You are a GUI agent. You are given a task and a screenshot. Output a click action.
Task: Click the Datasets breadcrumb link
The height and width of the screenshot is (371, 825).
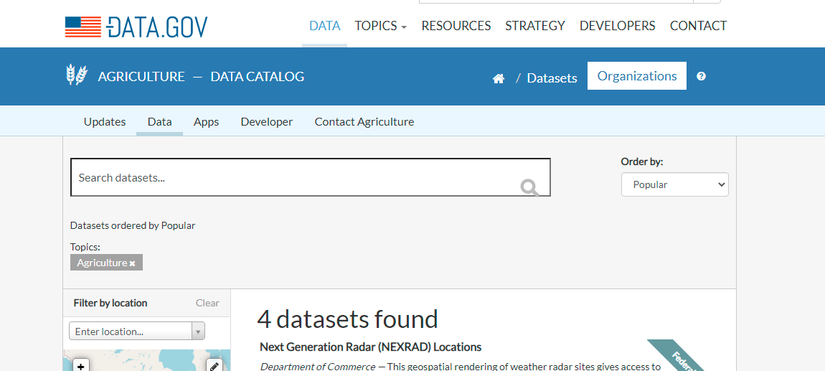tap(552, 78)
